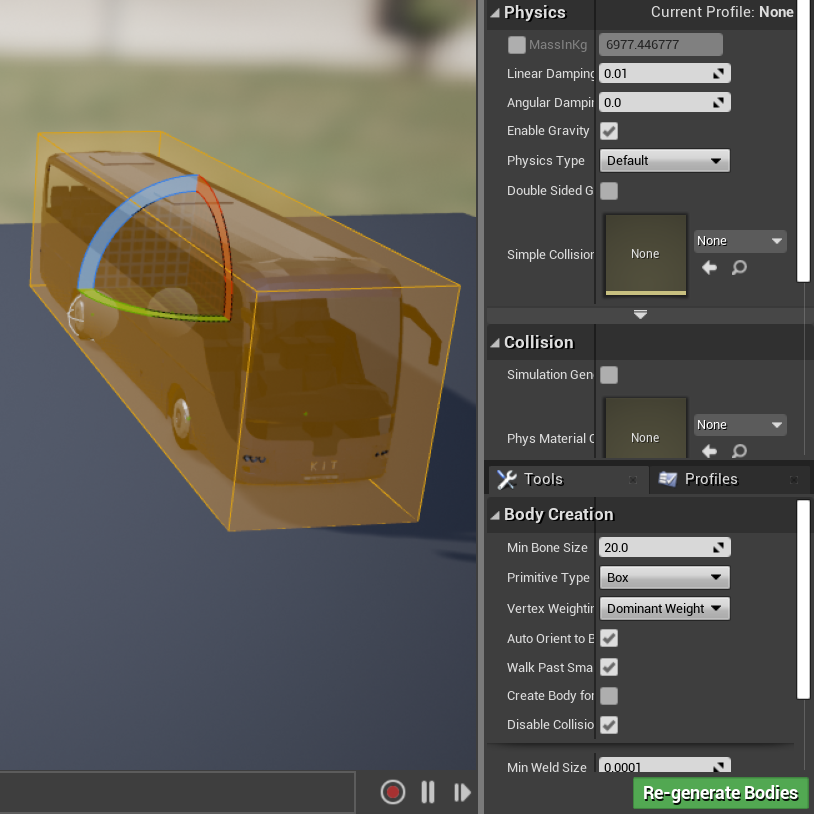Browse to Phys Material asset magnifier
Screen dimensions: 814x814
coord(739,451)
